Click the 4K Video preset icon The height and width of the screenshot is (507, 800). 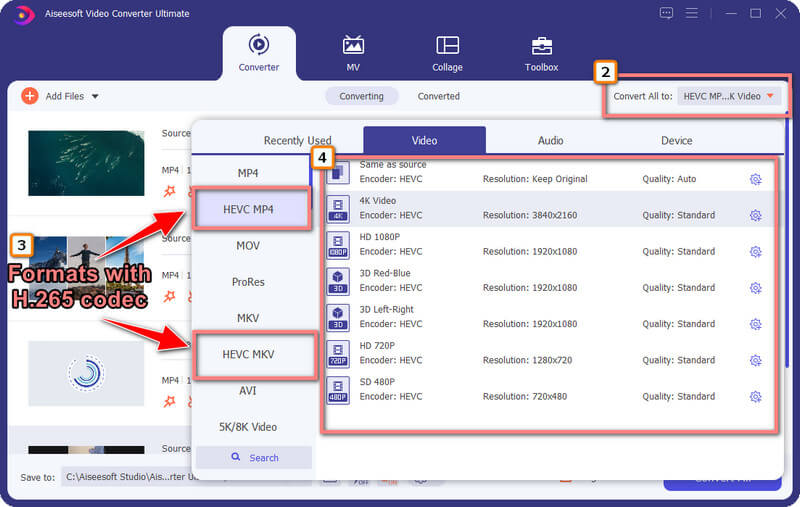(x=338, y=209)
